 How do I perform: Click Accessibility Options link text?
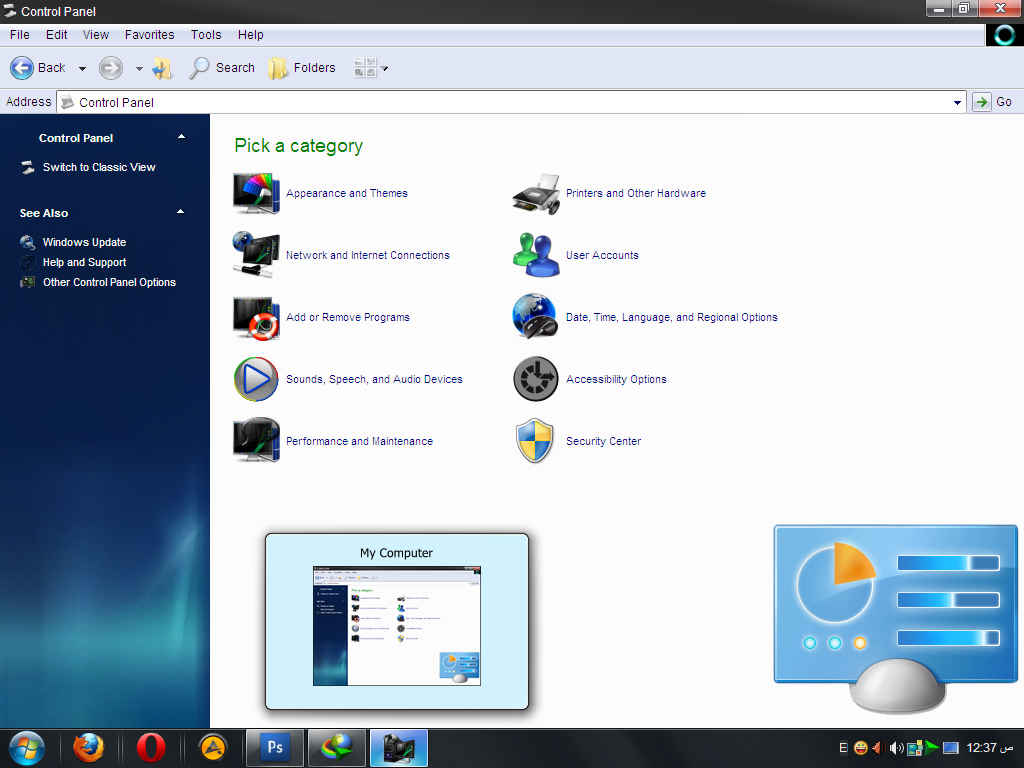[616, 379]
